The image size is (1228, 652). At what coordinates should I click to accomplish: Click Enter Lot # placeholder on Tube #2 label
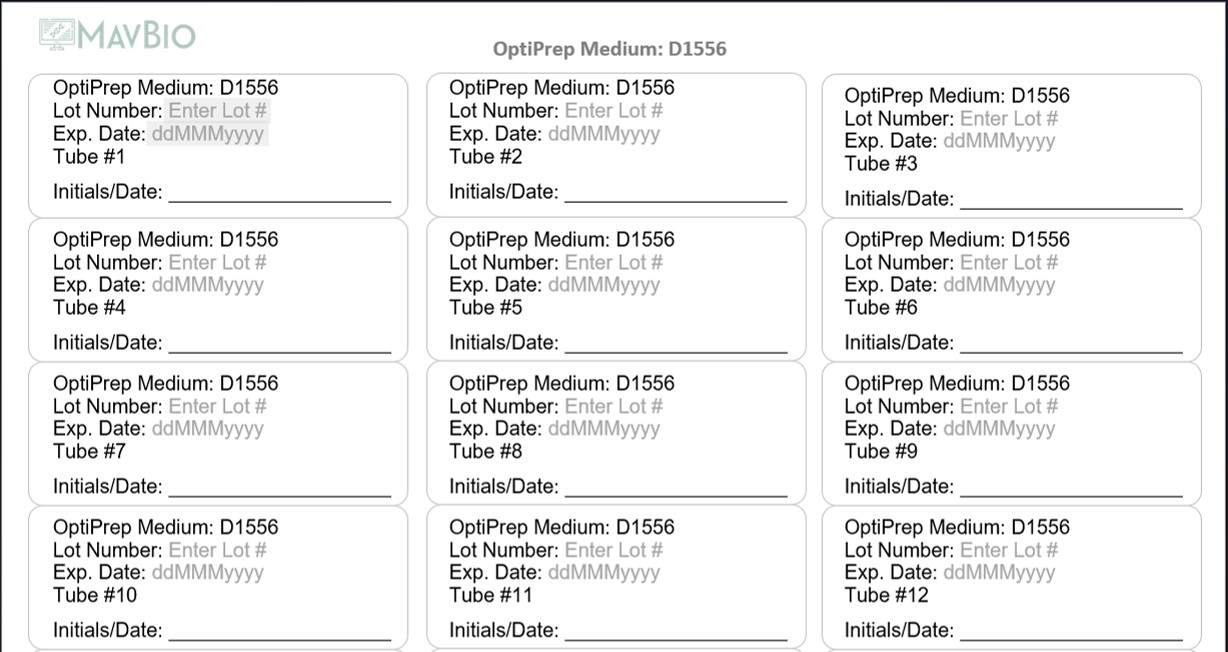pyautogui.click(x=613, y=111)
